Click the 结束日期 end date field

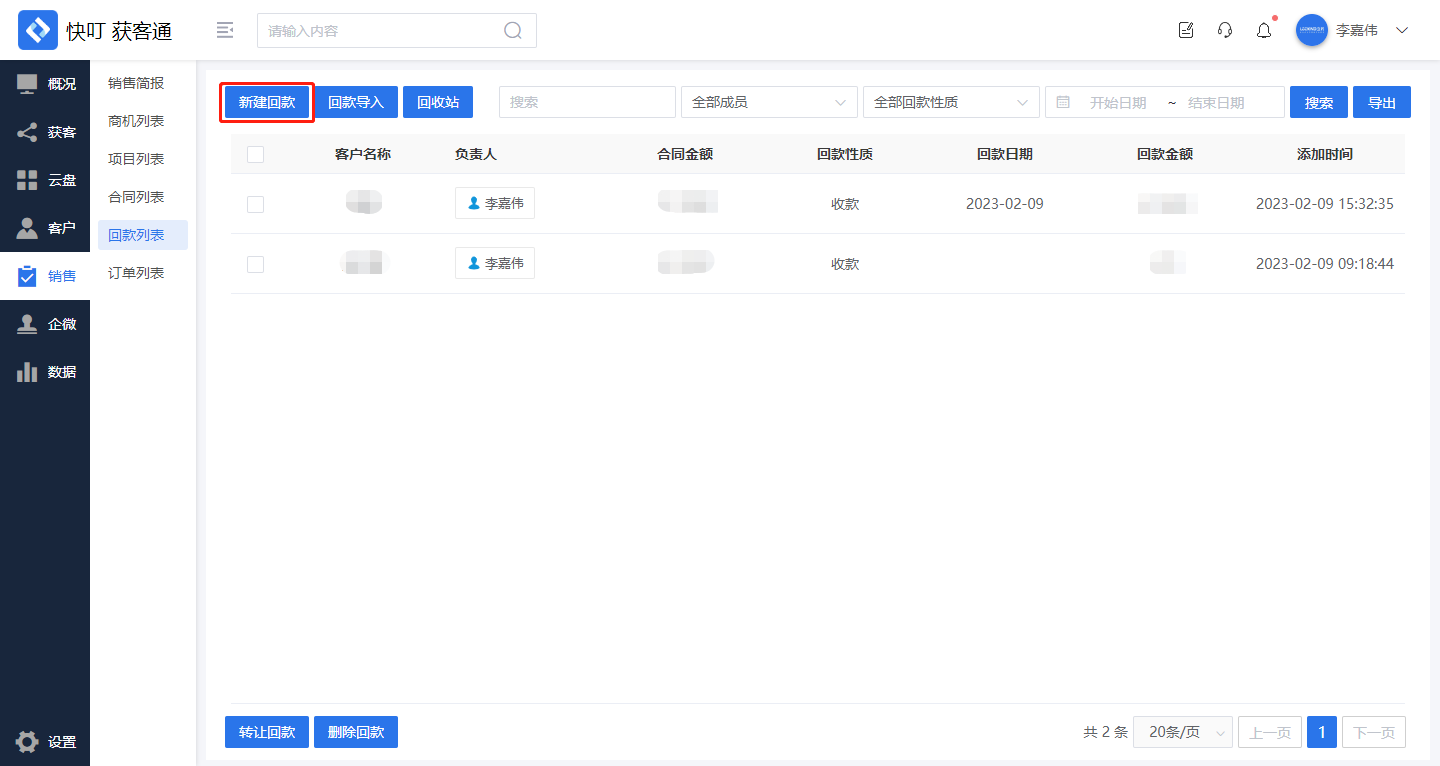click(x=1216, y=102)
